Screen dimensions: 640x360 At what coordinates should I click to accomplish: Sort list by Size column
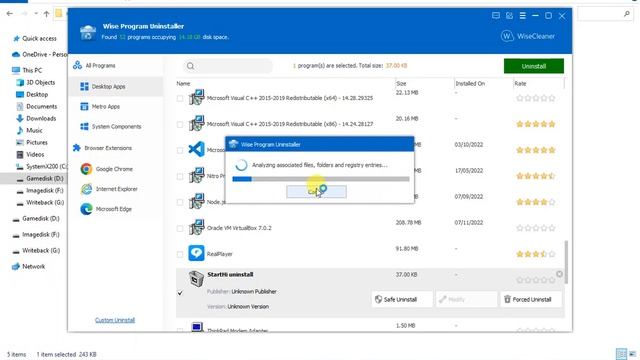(401, 83)
